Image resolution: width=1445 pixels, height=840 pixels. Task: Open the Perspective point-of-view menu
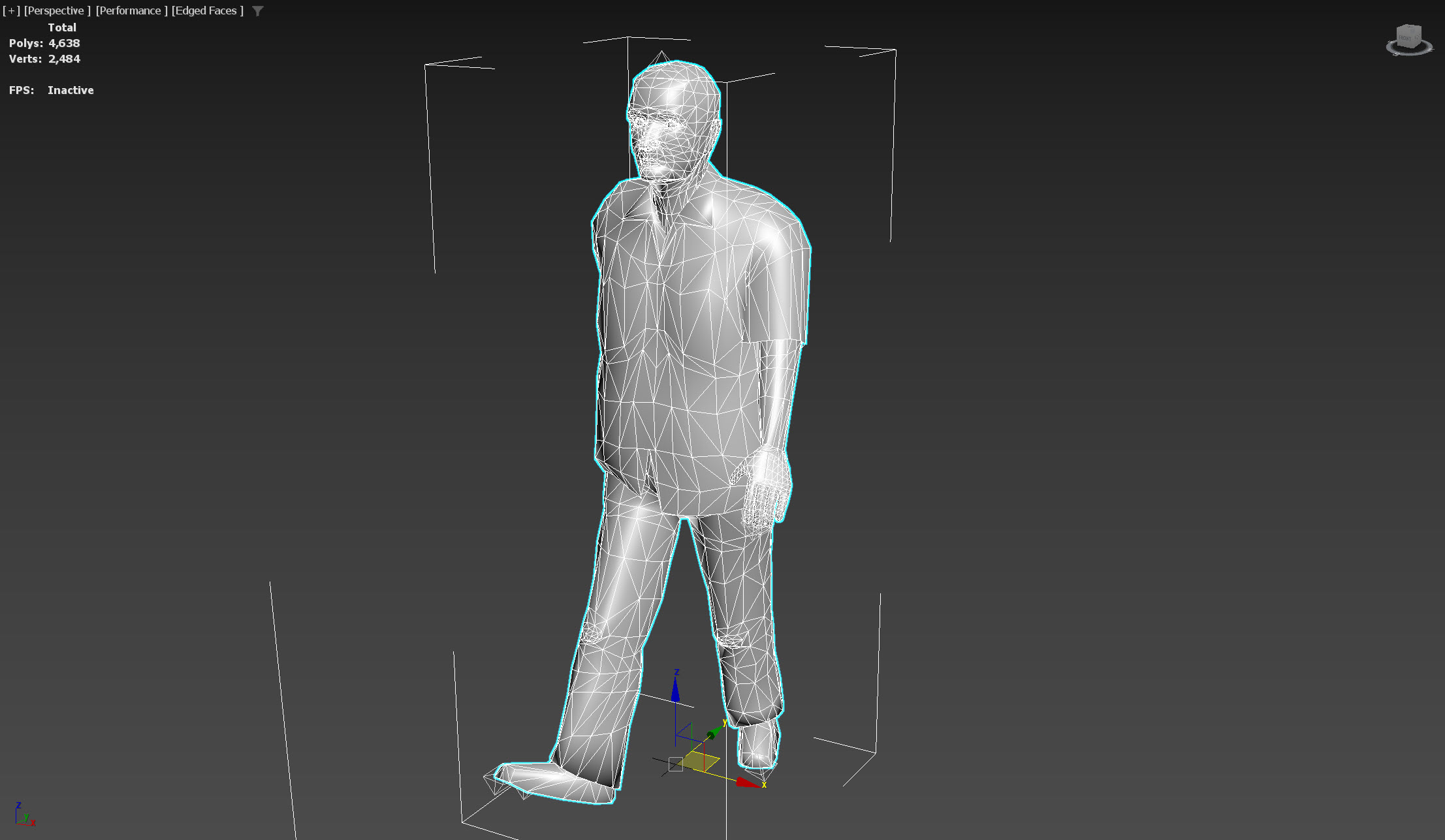click(57, 11)
